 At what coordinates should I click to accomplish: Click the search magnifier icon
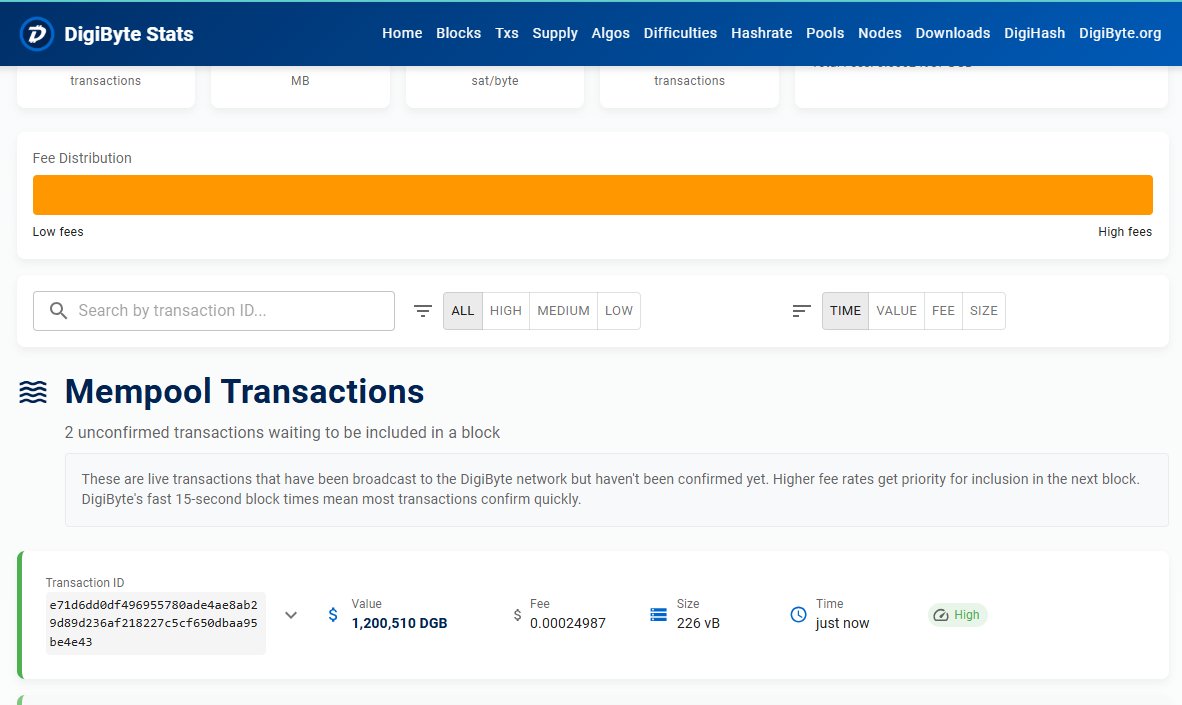[58, 311]
